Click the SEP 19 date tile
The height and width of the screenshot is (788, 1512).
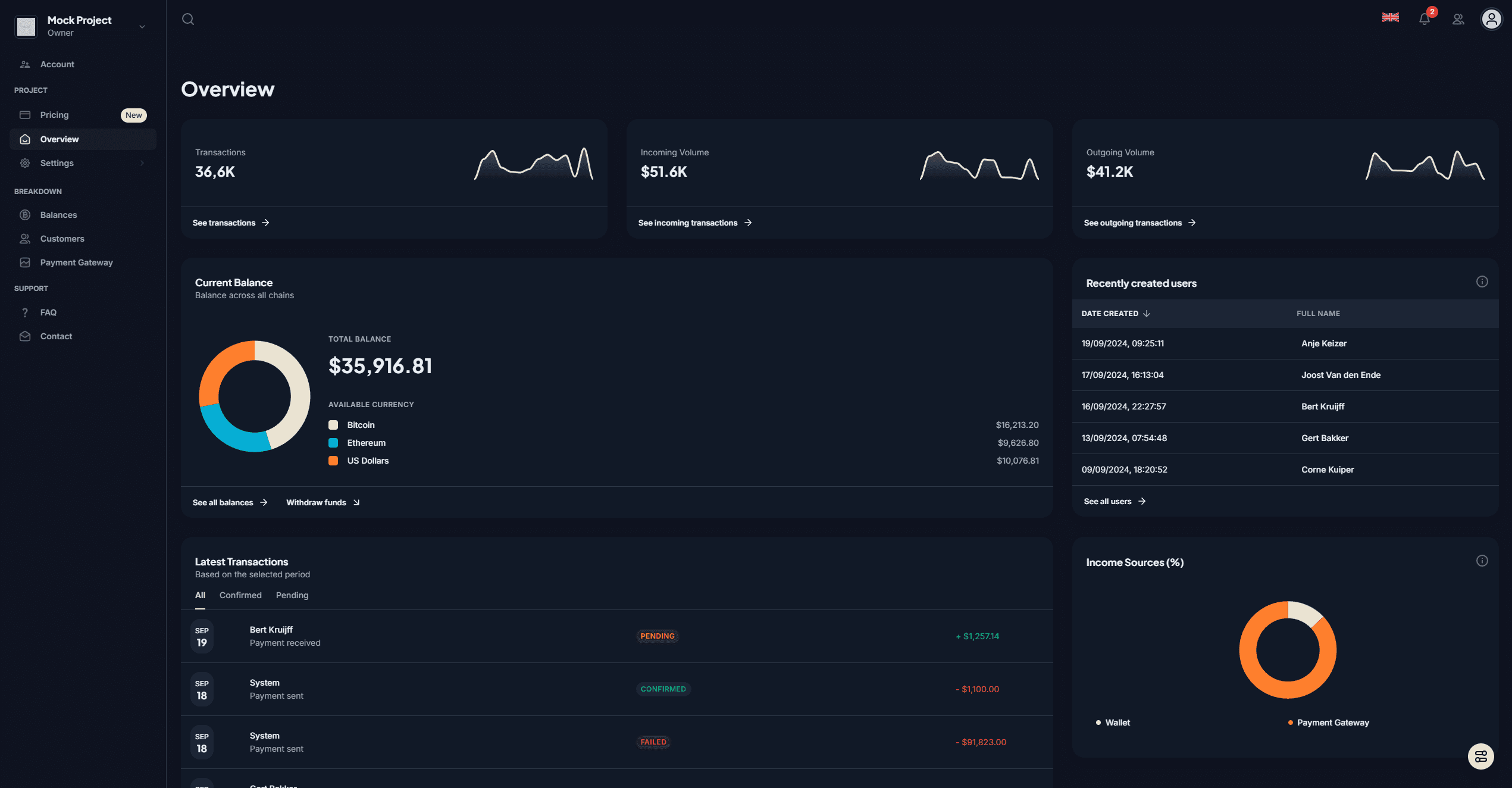(202, 637)
